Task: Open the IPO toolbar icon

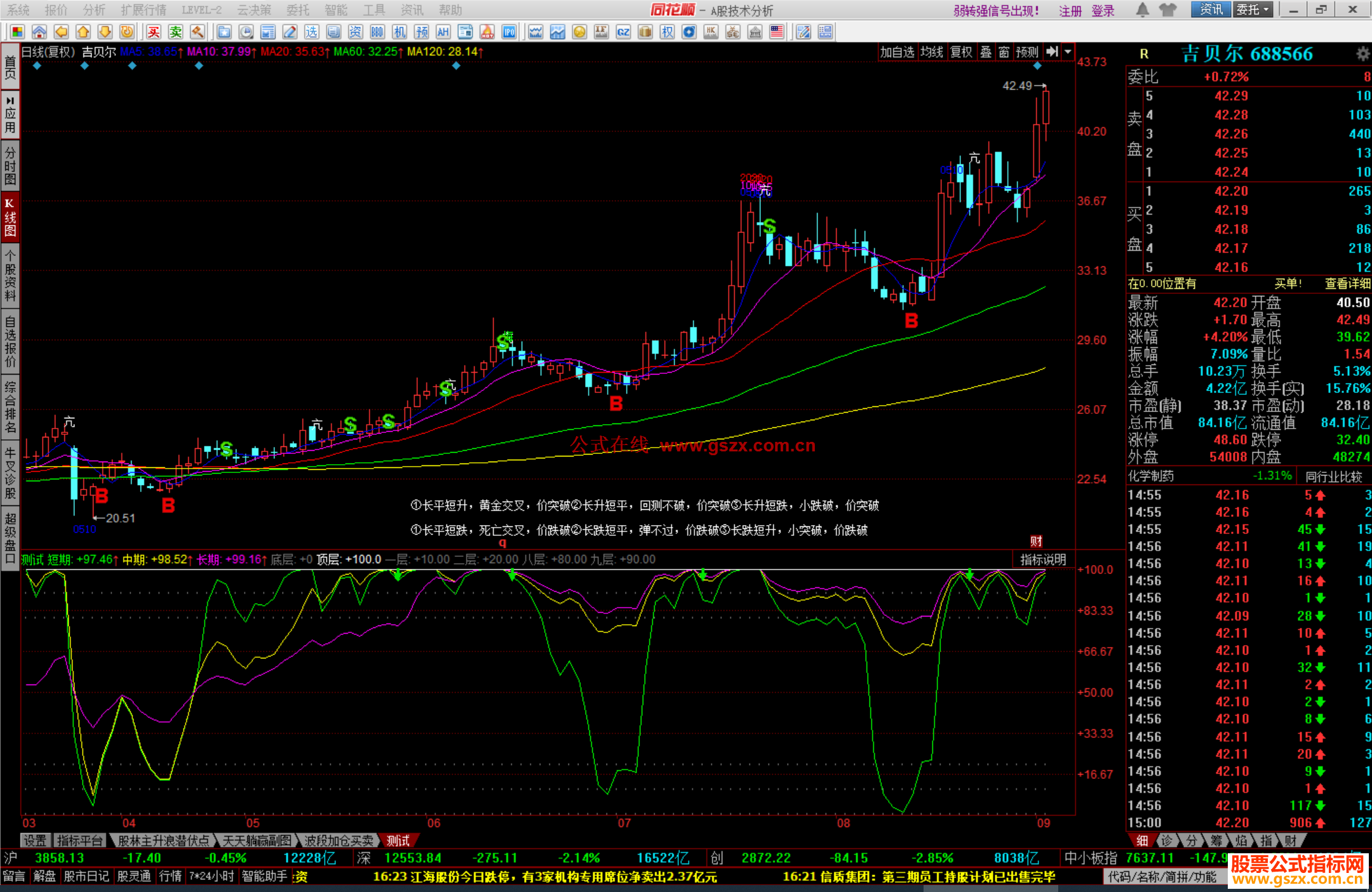Action: pos(509,32)
